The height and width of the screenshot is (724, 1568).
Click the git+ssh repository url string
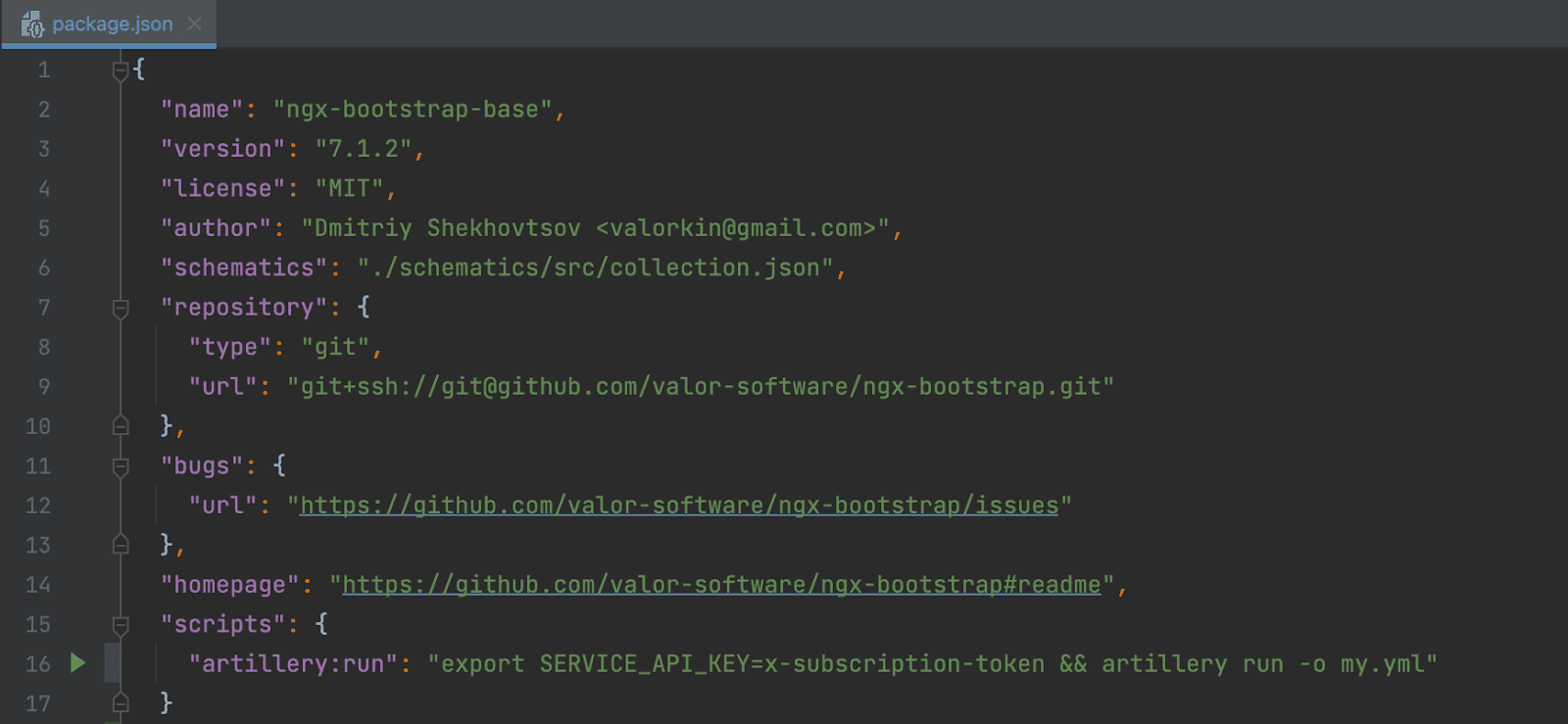point(700,387)
